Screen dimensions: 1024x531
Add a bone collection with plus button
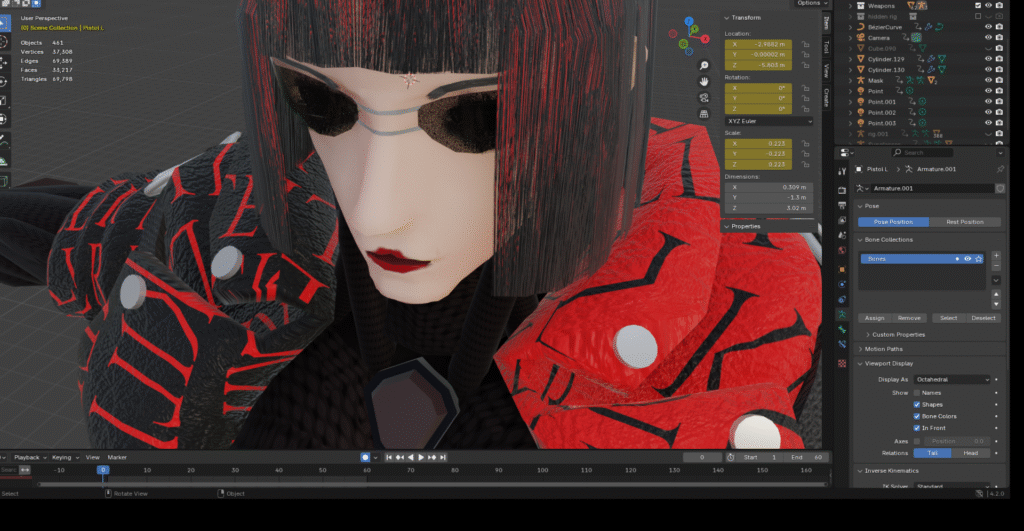[996, 257]
